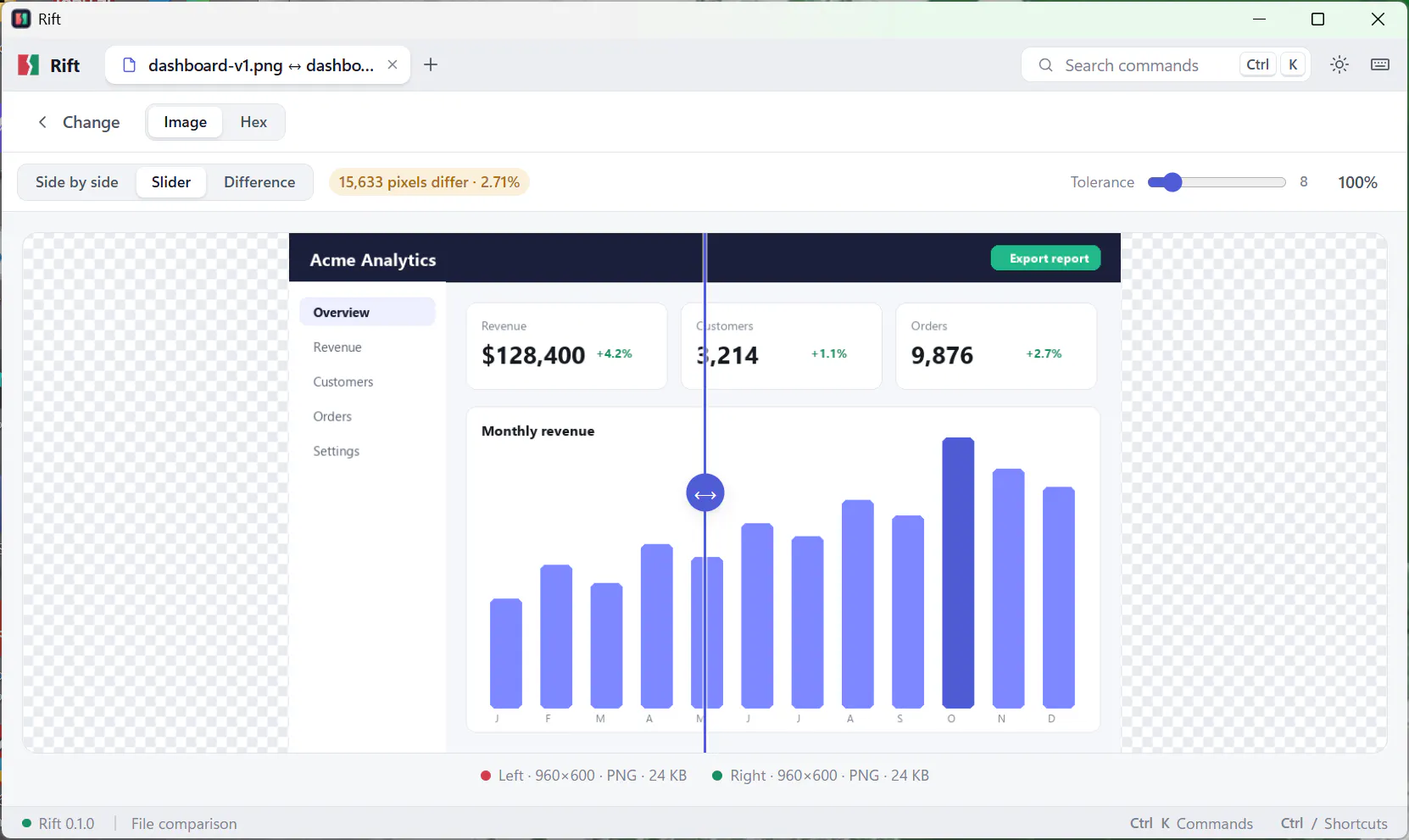Click the pixels differ badge
This screenshot has height=840, width=1409.
pos(429,182)
